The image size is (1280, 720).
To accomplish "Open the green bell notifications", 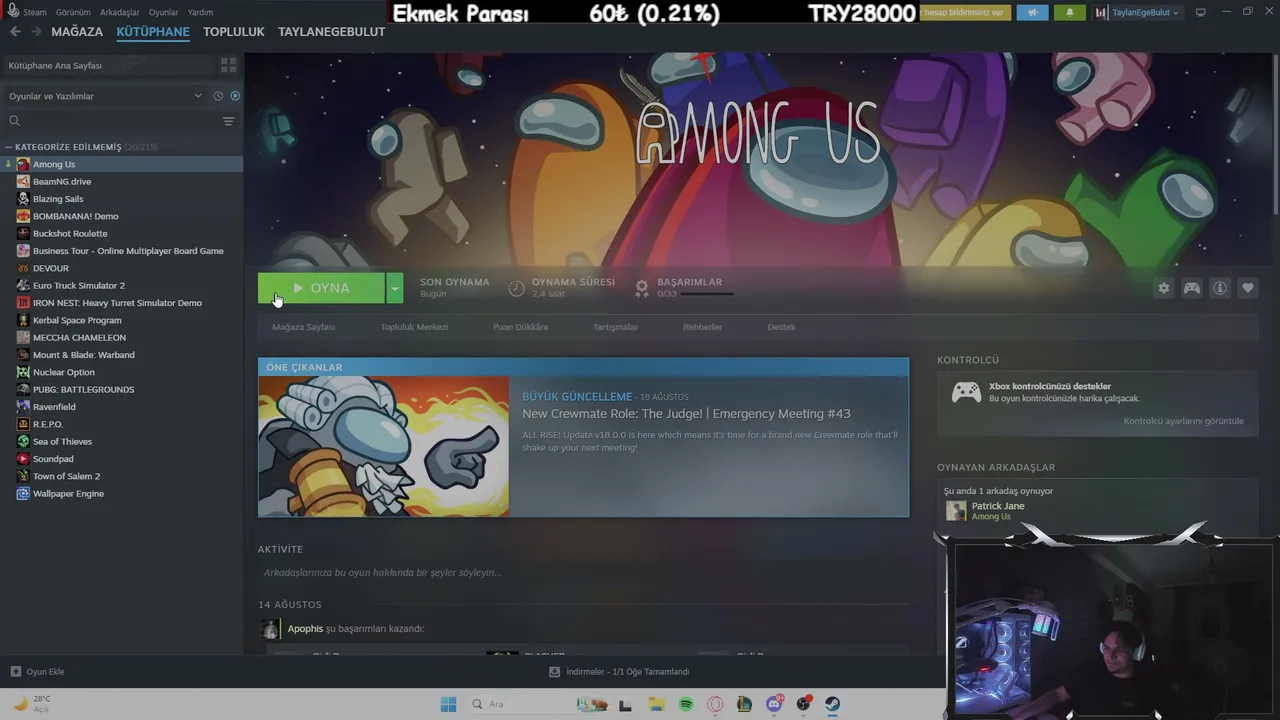I will 1069,13.
